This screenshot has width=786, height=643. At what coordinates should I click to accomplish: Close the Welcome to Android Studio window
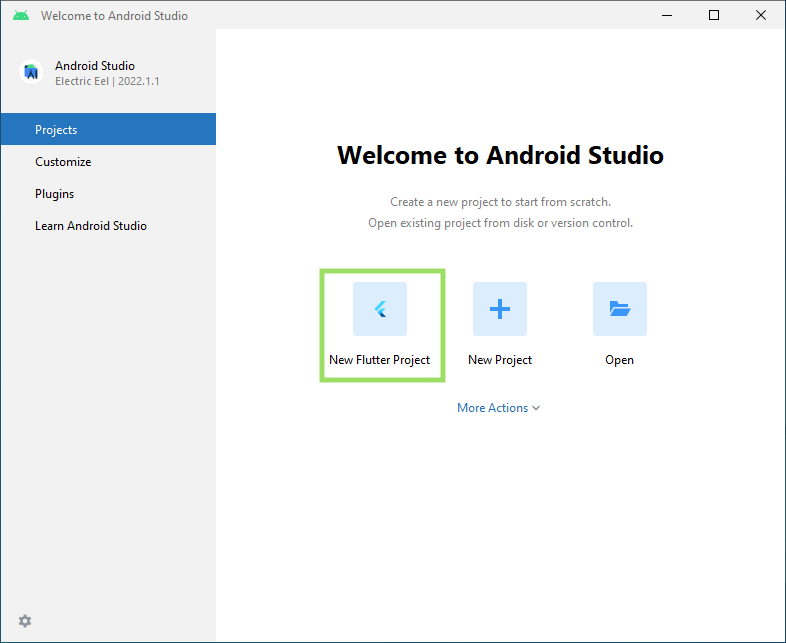pos(760,16)
